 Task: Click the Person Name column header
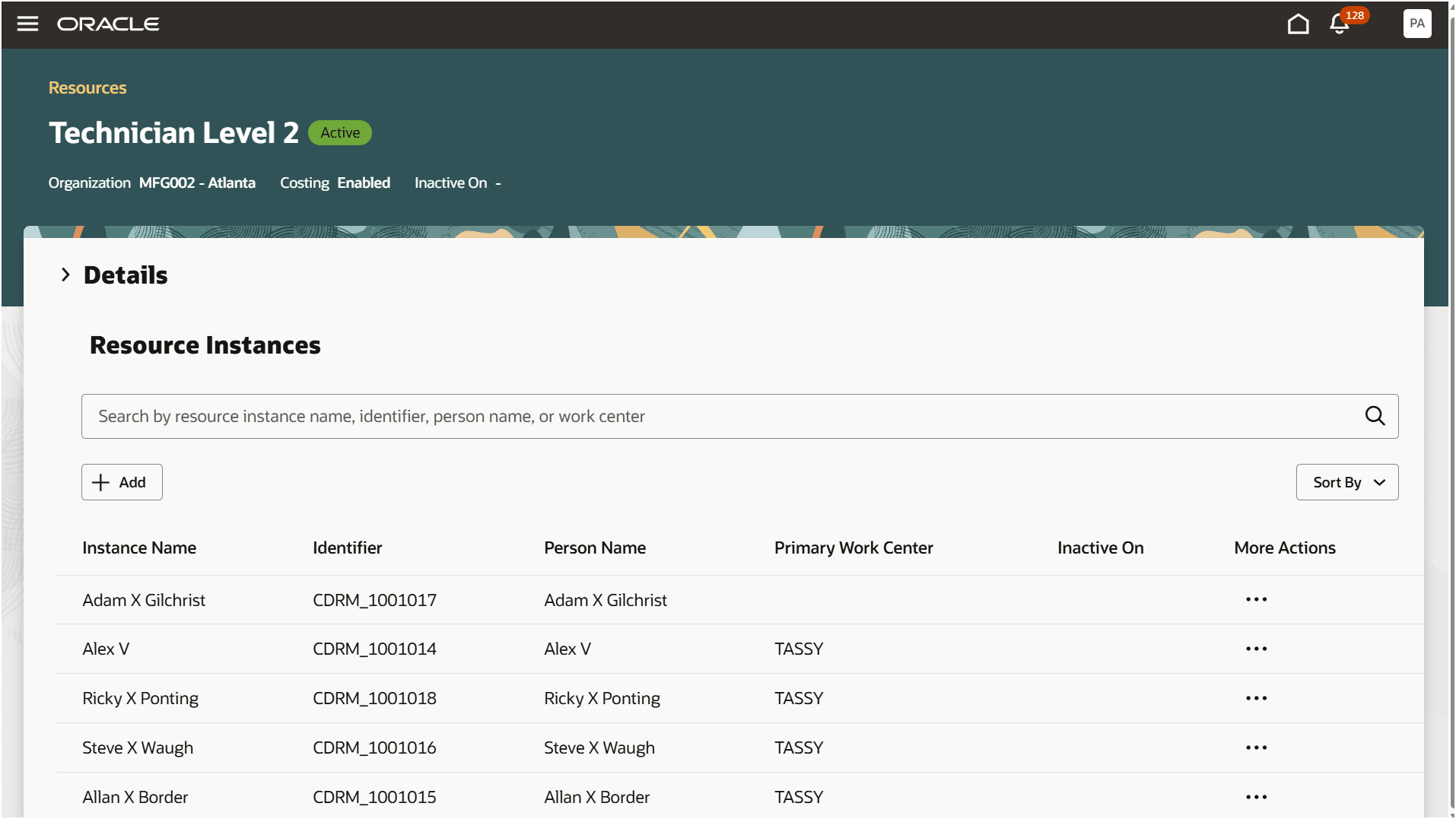[x=595, y=548]
